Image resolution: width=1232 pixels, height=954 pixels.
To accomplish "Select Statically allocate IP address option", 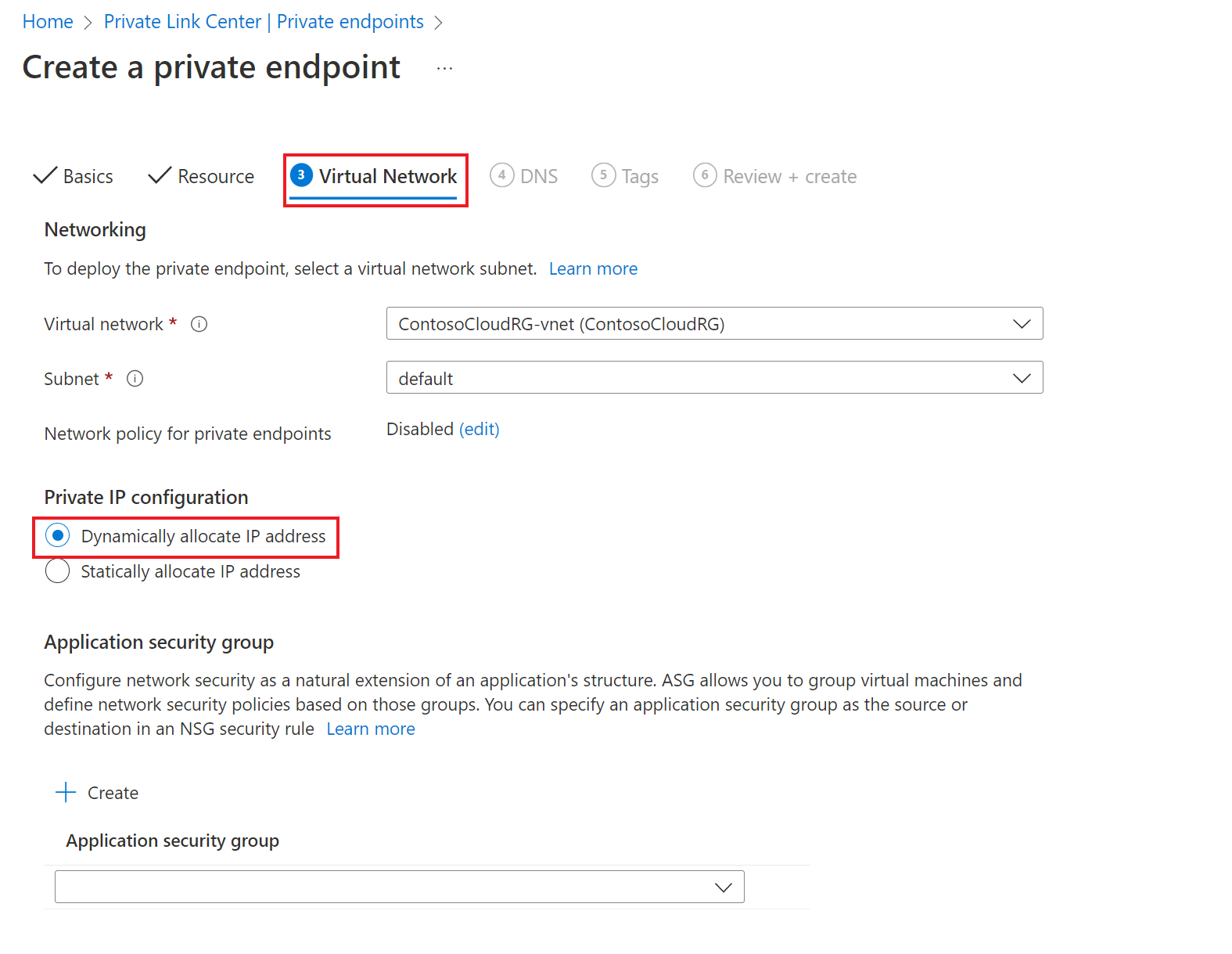I will point(58,571).
